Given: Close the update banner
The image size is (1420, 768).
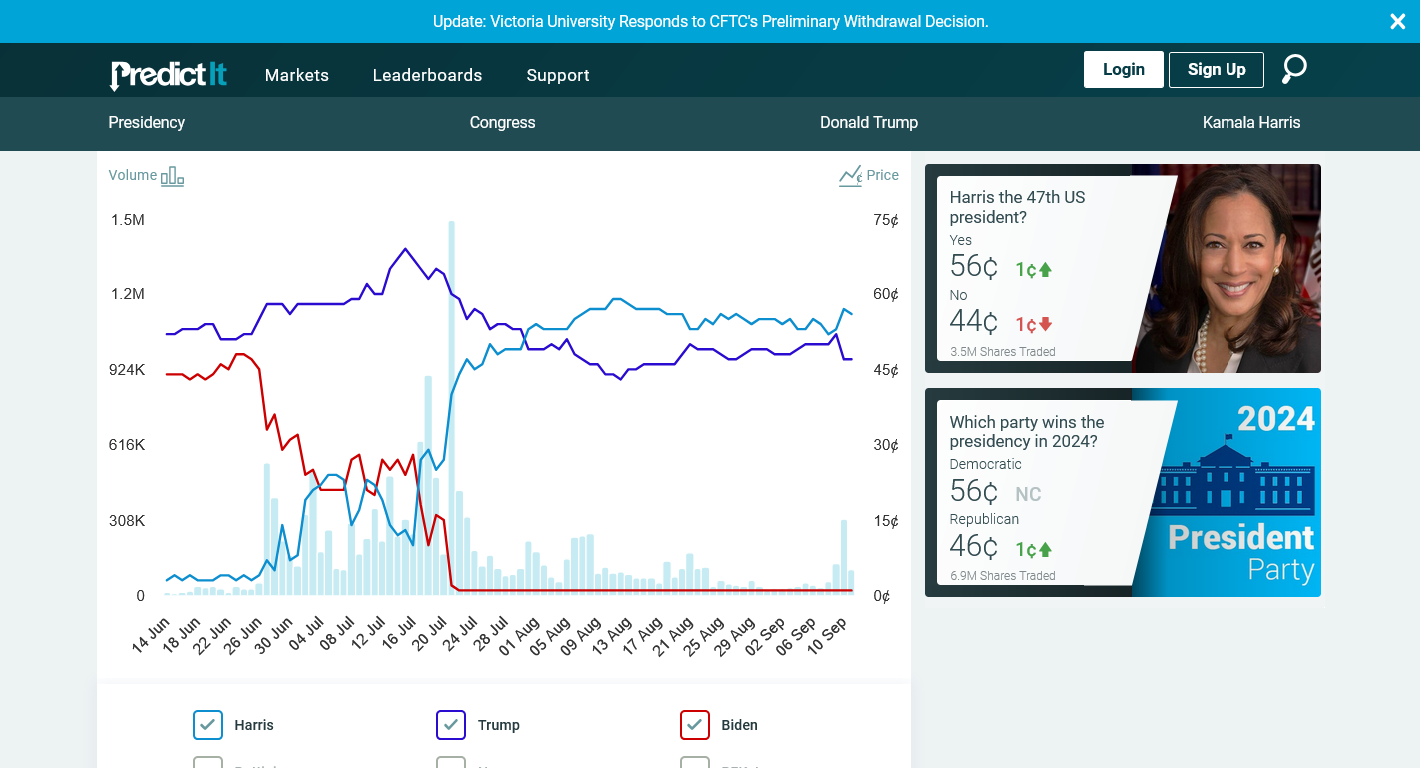Looking at the screenshot, I should [x=1398, y=21].
